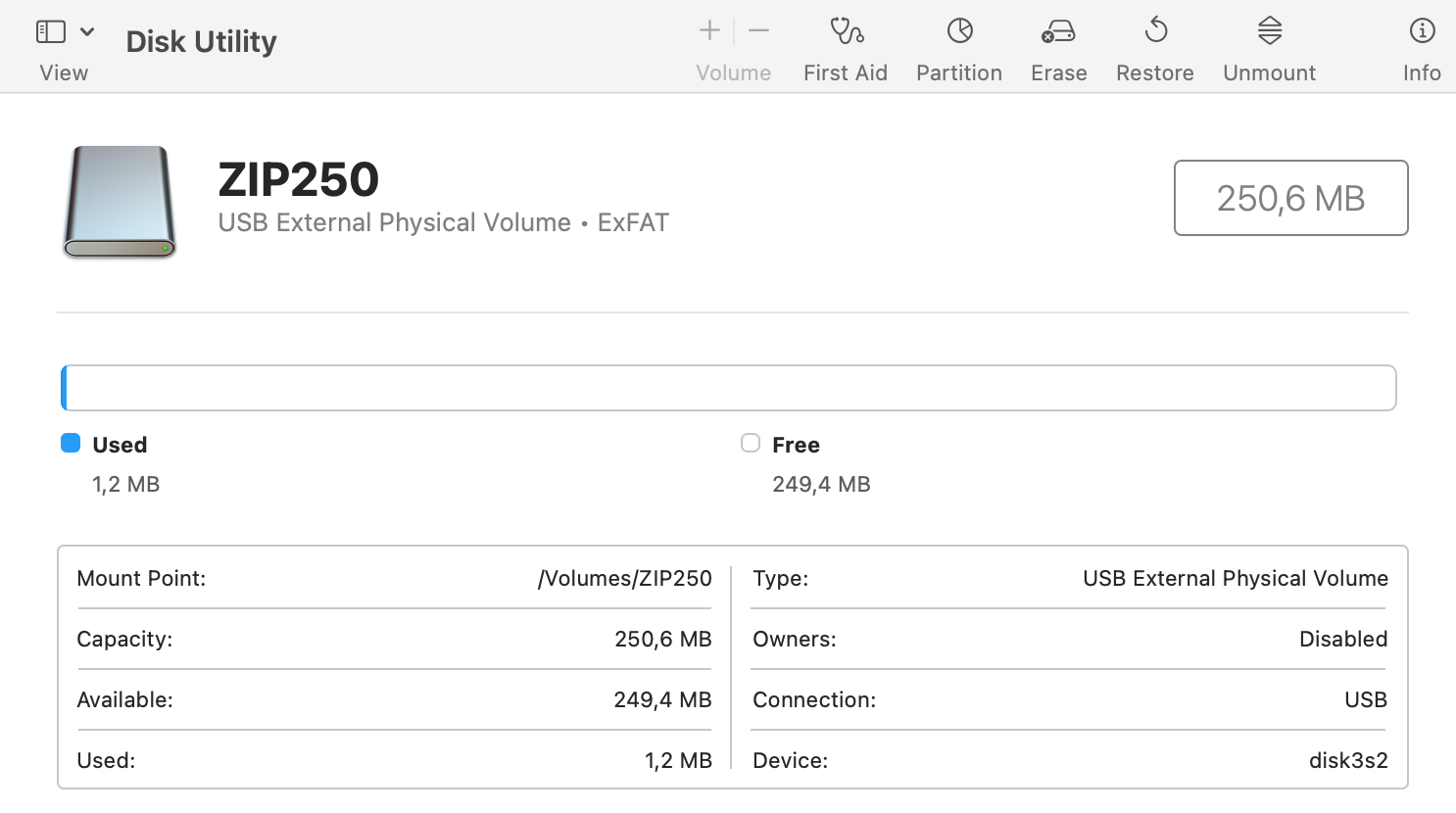This screenshot has width=1456, height=813.
Task: Click the blue Used legend swatch
Action: (71, 444)
